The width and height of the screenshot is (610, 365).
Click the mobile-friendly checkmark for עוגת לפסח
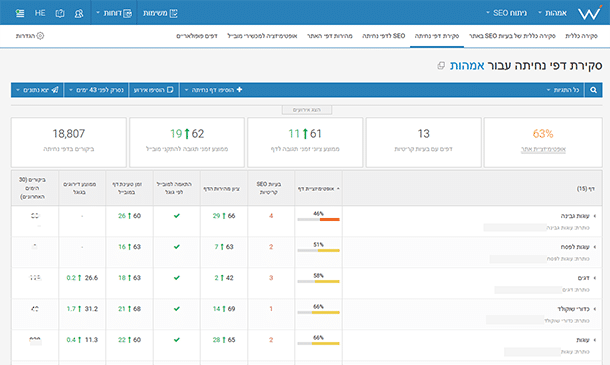(177, 247)
